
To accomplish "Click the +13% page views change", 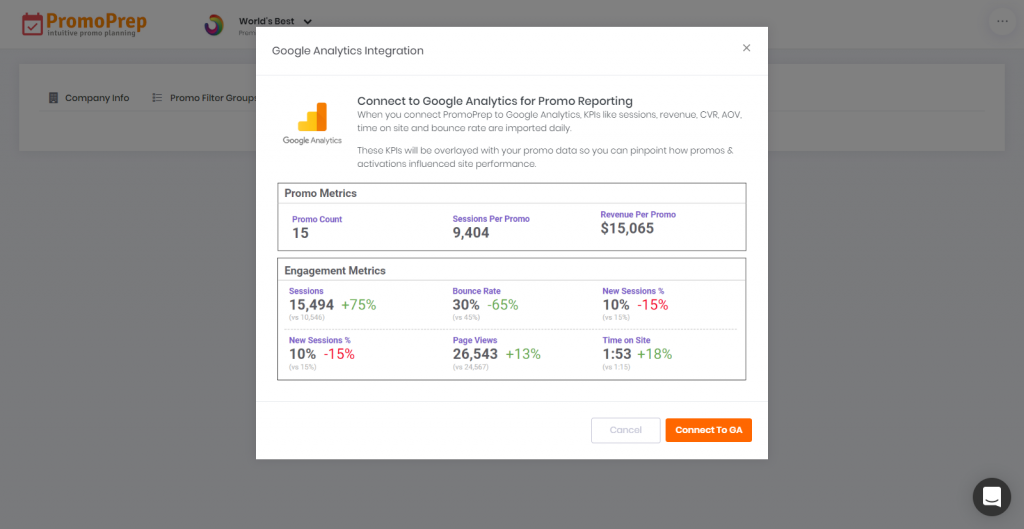I will click(x=523, y=354).
